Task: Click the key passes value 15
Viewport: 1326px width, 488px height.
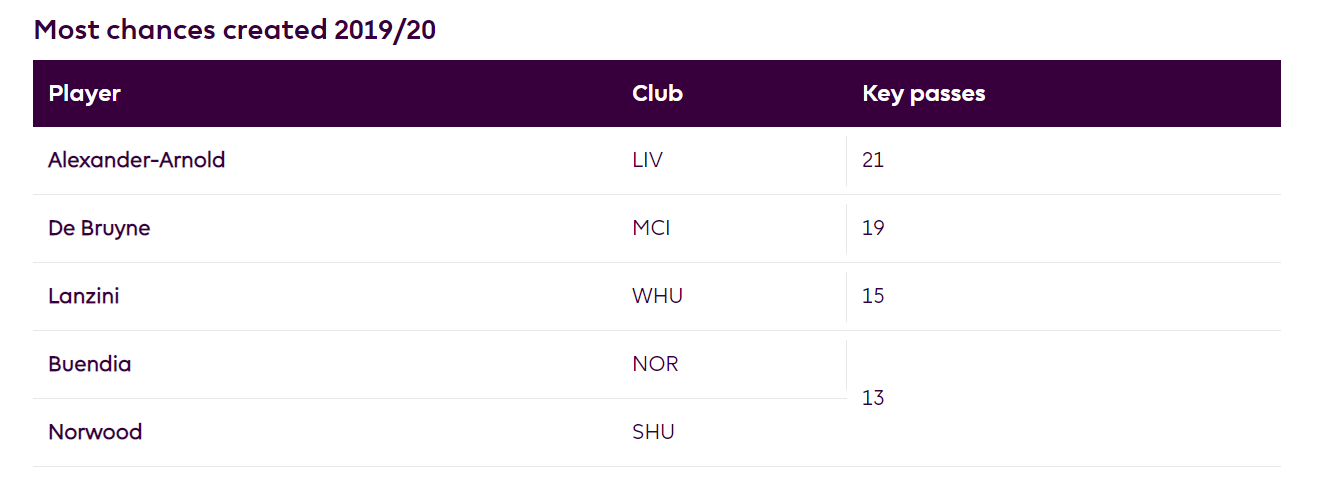Action: tap(873, 296)
